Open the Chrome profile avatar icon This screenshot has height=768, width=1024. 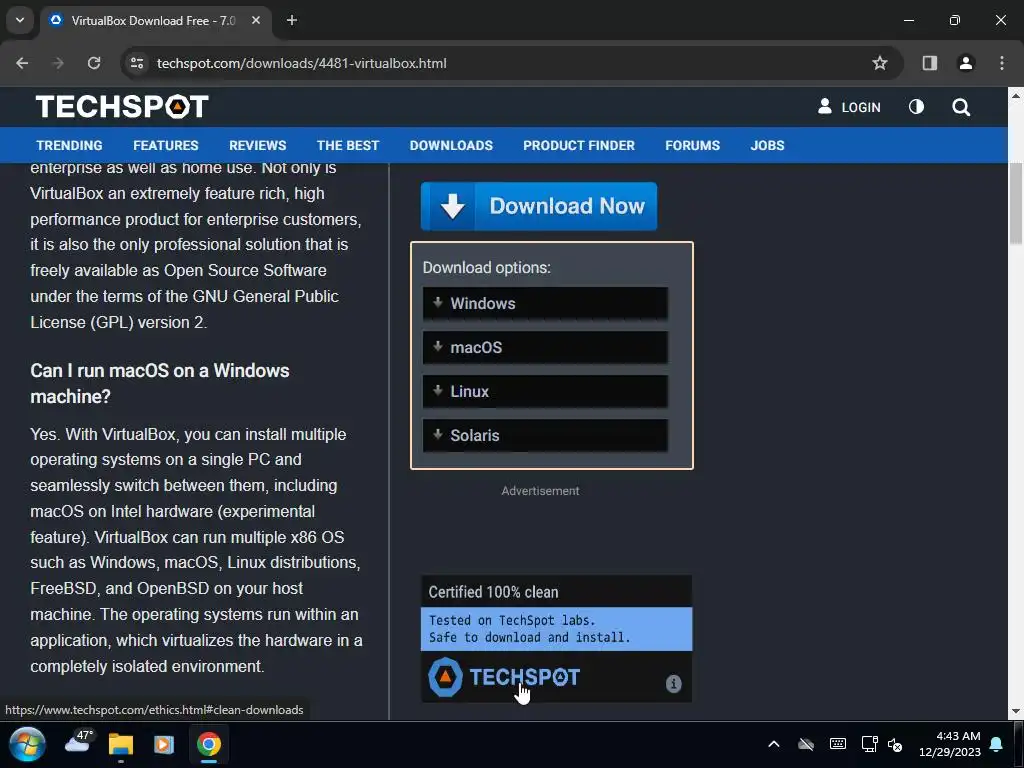966,63
